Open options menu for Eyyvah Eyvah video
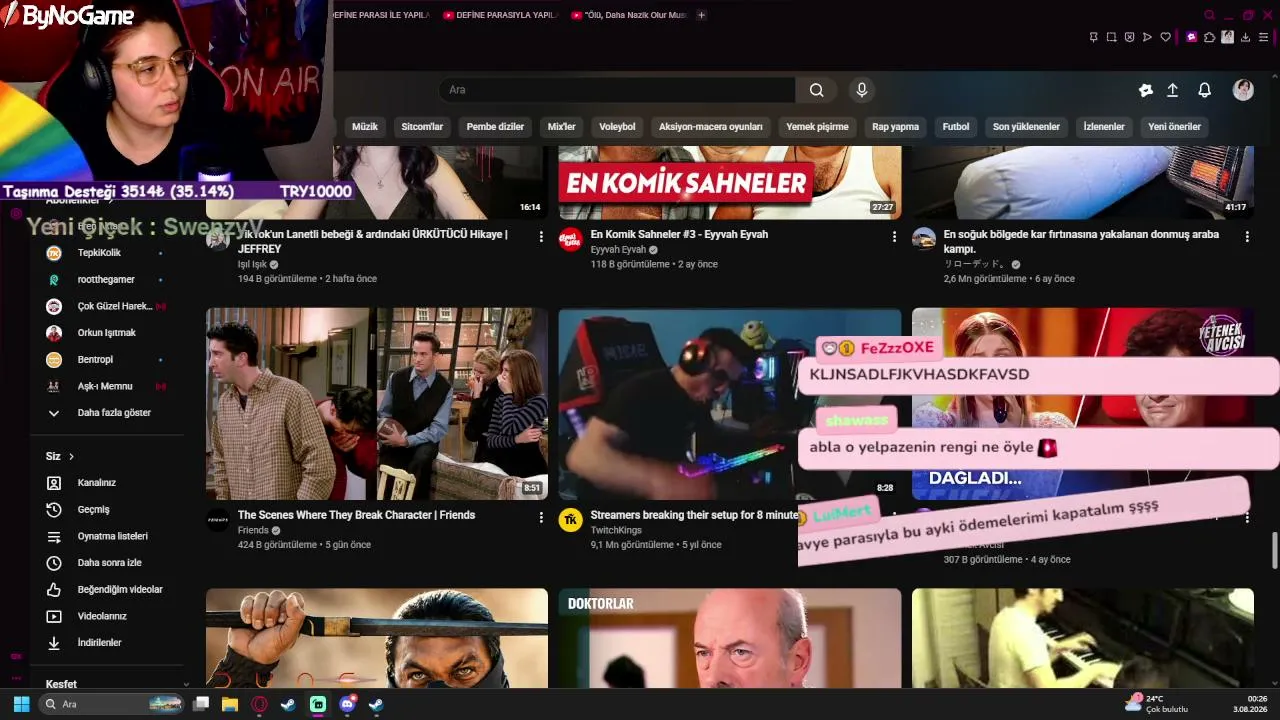The width and height of the screenshot is (1280, 720). (894, 236)
